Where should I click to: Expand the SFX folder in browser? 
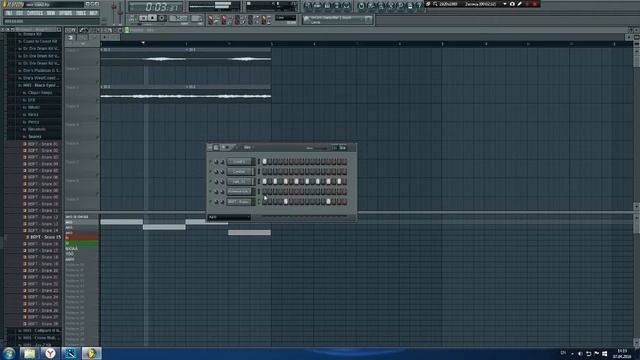pyautogui.click(x=31, y=100)
